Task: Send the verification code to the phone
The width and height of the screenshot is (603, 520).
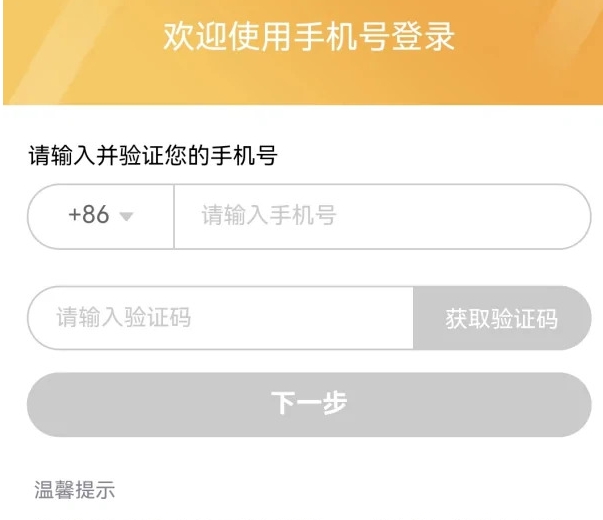Action: pos(501,319)
